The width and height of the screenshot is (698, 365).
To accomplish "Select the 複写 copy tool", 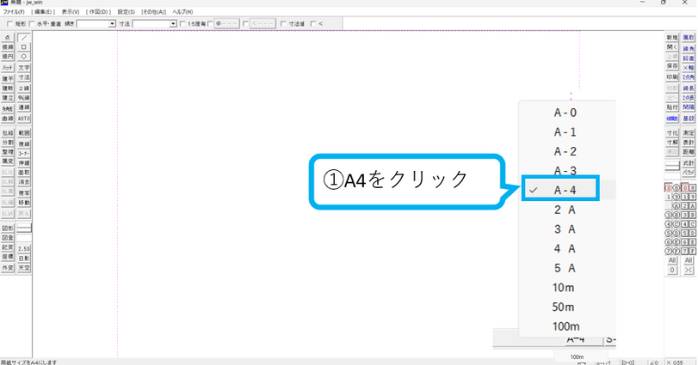I will tap(24, 193).
